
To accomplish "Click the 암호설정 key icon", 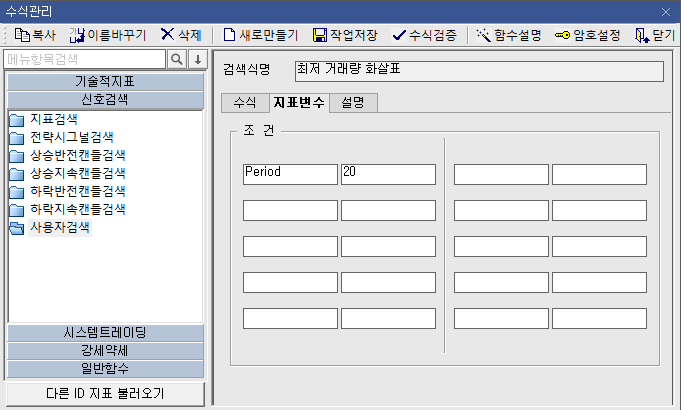I will [x=562, y=35].
